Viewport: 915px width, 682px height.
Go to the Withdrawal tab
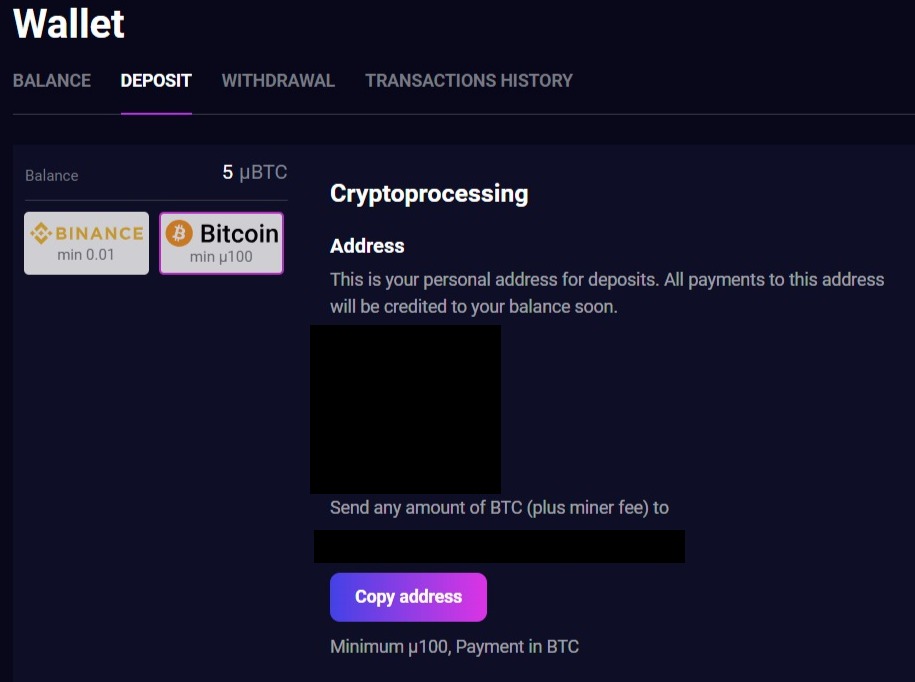tap(278, 81)
